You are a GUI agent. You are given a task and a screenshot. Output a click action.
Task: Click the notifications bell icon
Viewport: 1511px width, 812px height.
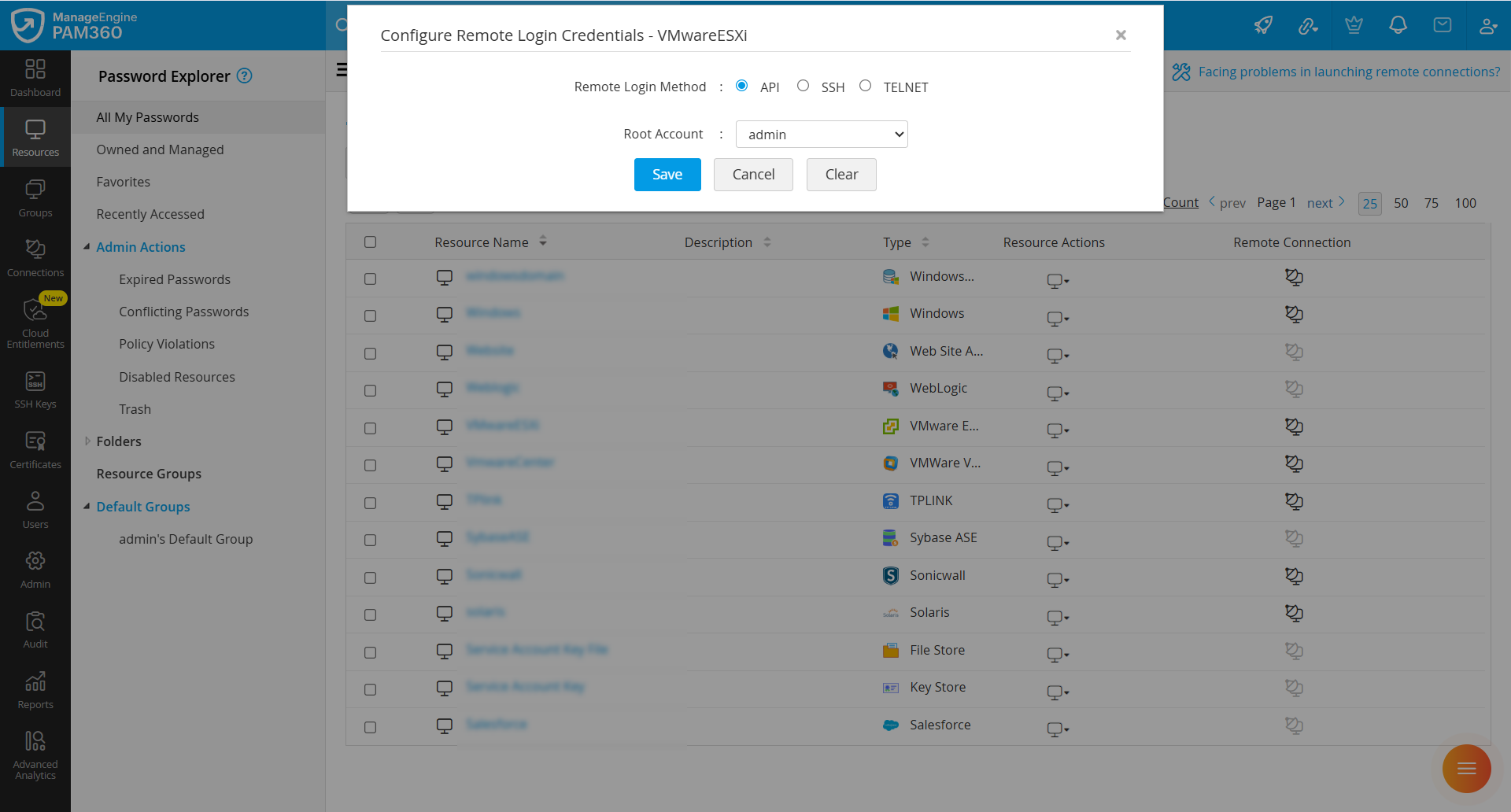click(1398, 25)
